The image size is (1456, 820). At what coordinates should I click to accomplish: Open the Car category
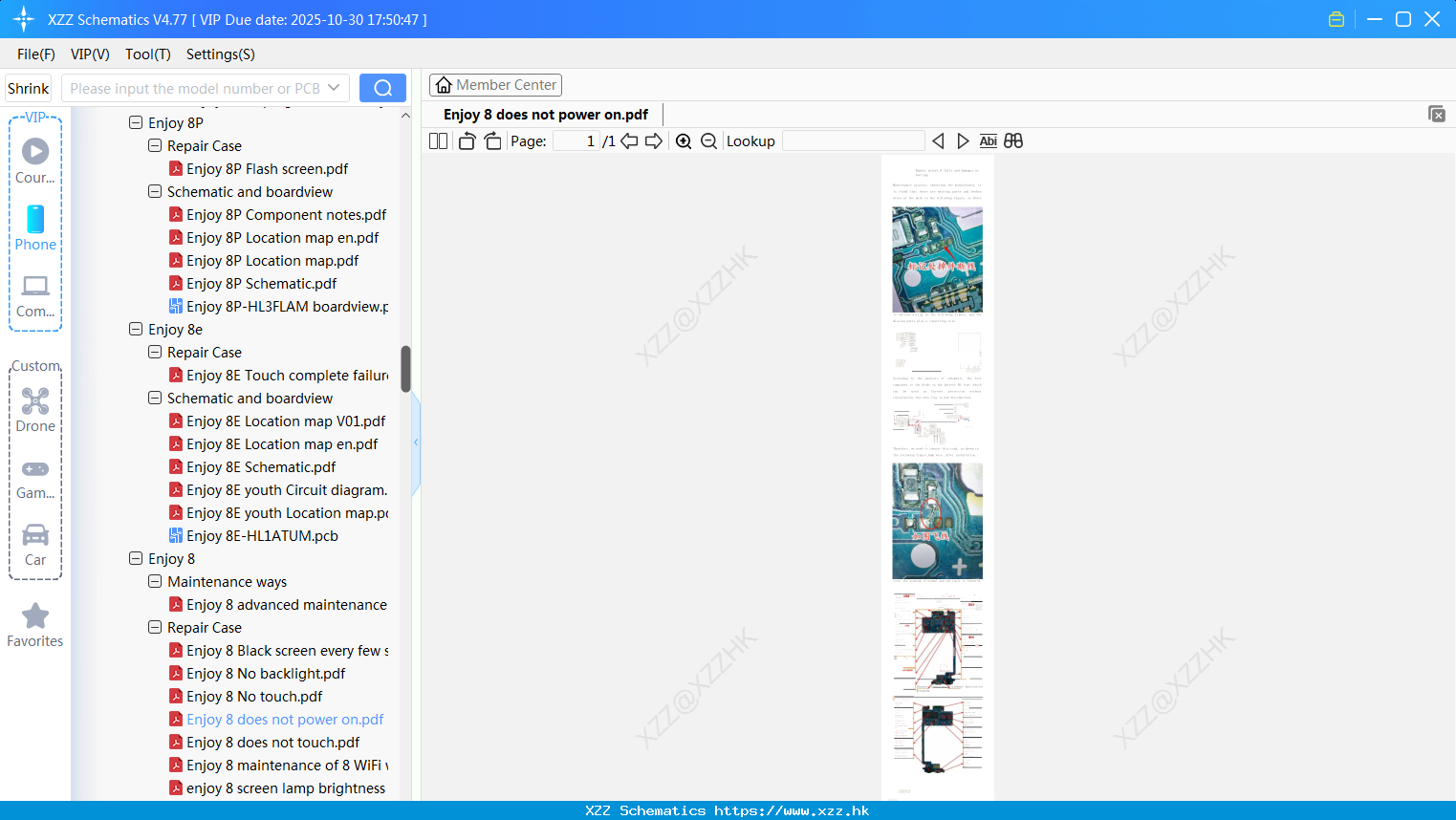[x=35, y=545]
